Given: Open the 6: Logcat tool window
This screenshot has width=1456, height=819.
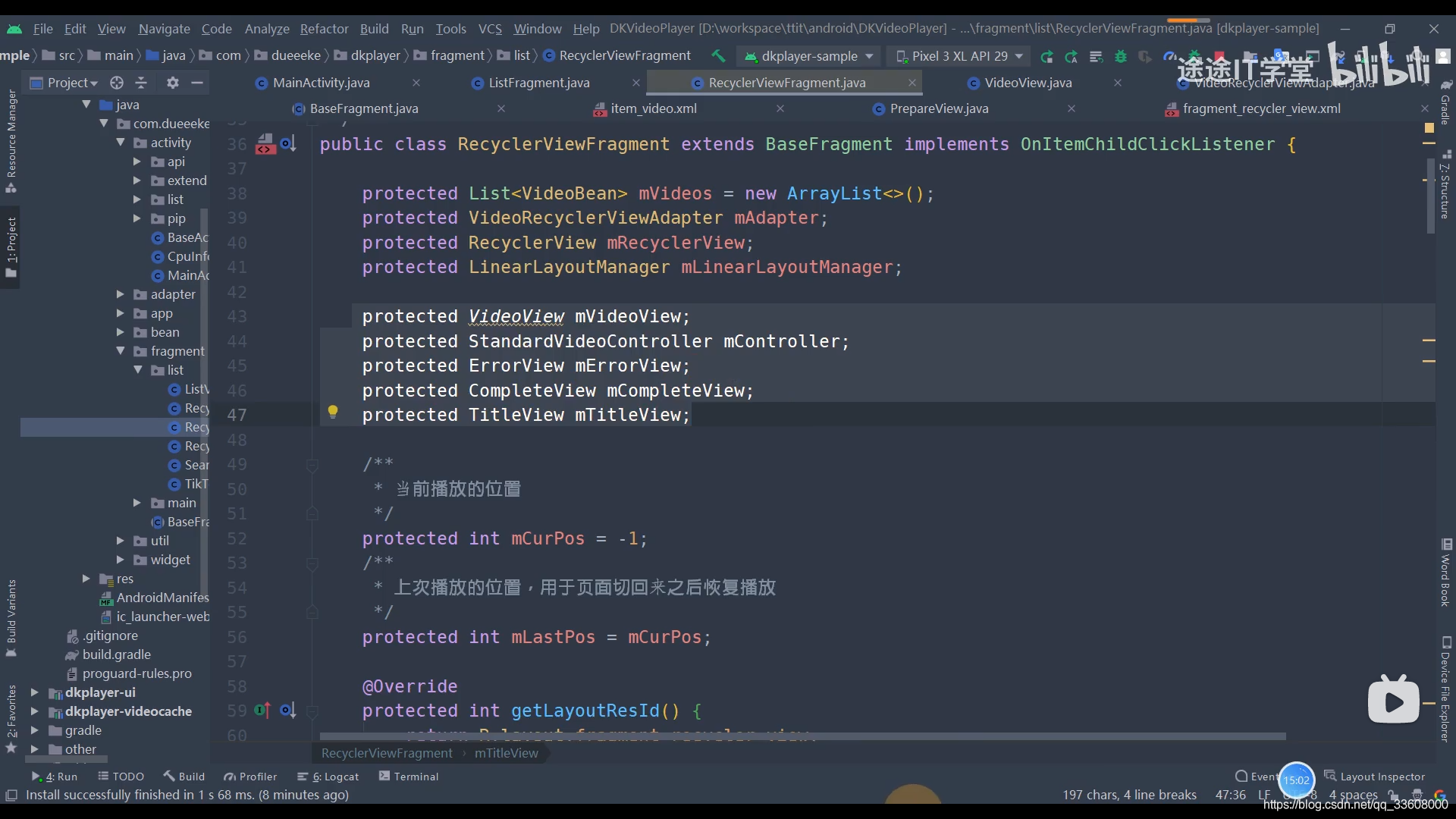Looking at the screenshot, I should [x=328, y=777].
